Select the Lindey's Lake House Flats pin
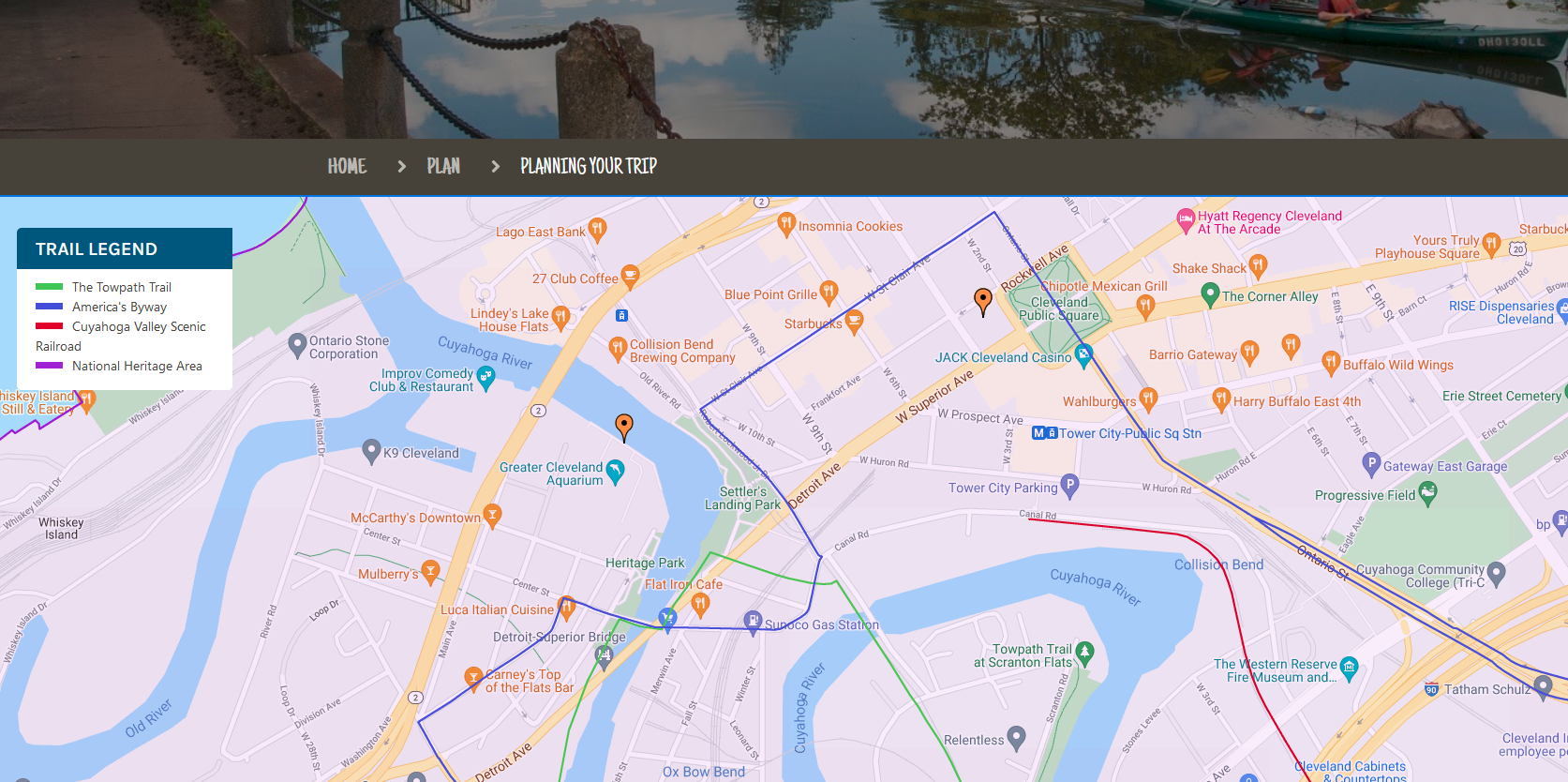Screen dimensions: 1568x782 tap(560, 317)
